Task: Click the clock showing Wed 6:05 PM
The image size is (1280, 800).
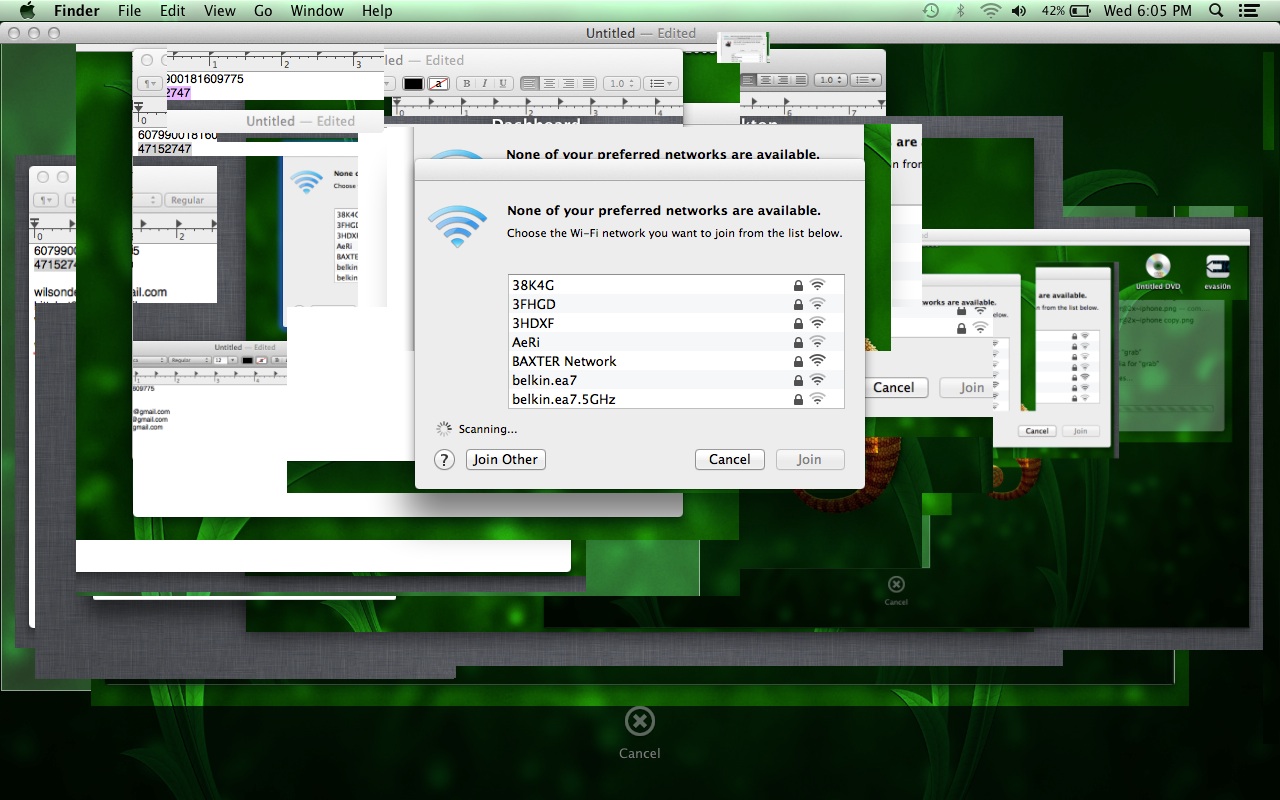Action: click(x=1147, y=11)
